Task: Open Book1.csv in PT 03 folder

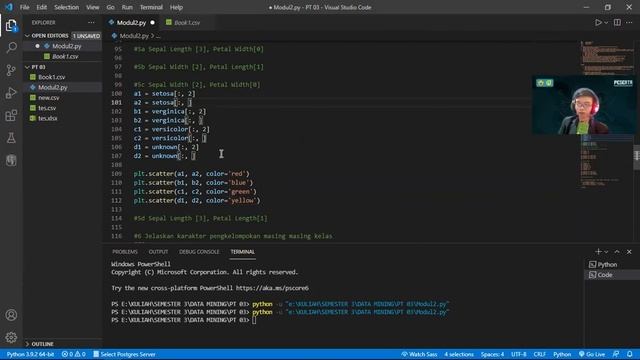Action: 51,77
